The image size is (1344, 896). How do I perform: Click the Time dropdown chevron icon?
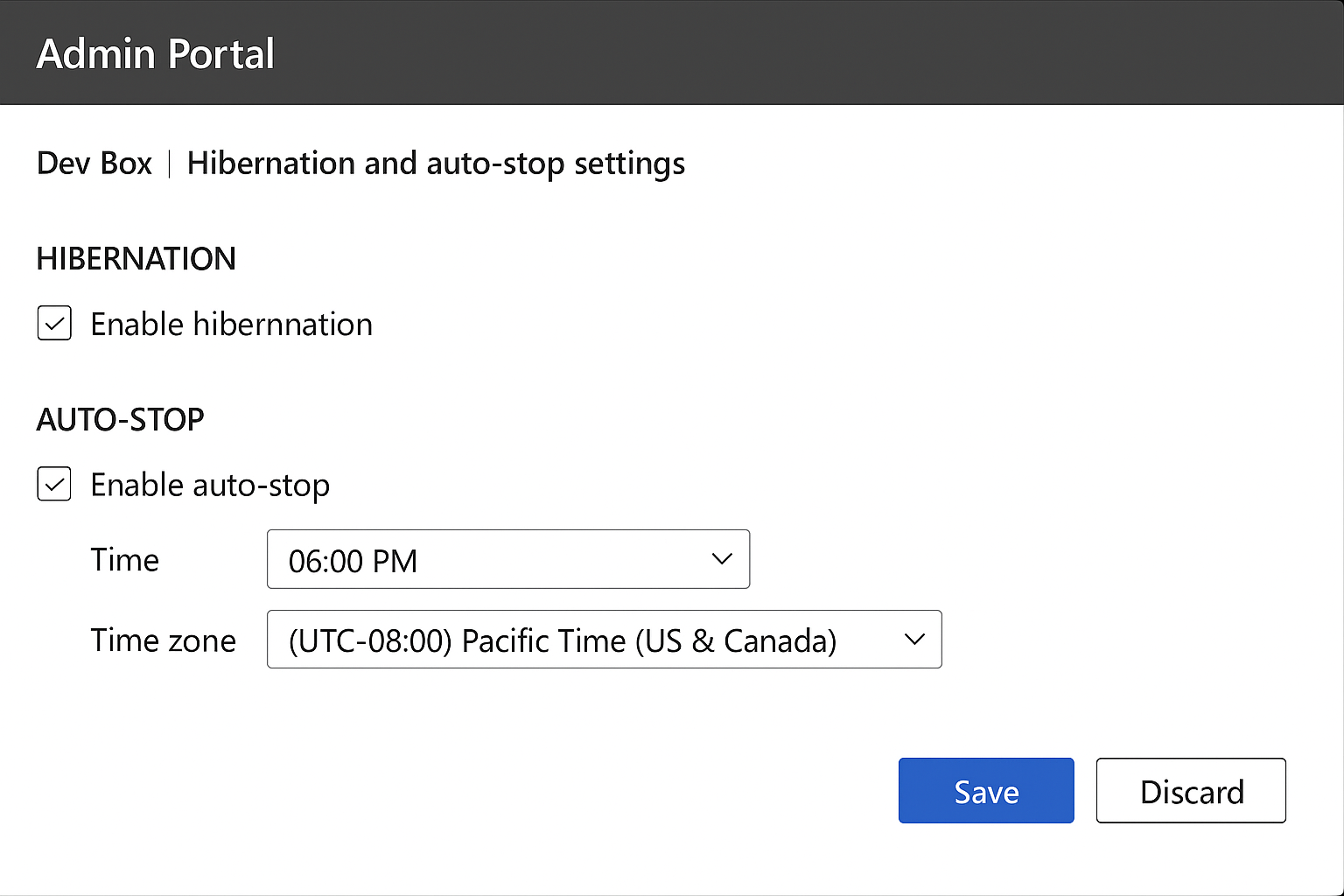click(721, 559)
